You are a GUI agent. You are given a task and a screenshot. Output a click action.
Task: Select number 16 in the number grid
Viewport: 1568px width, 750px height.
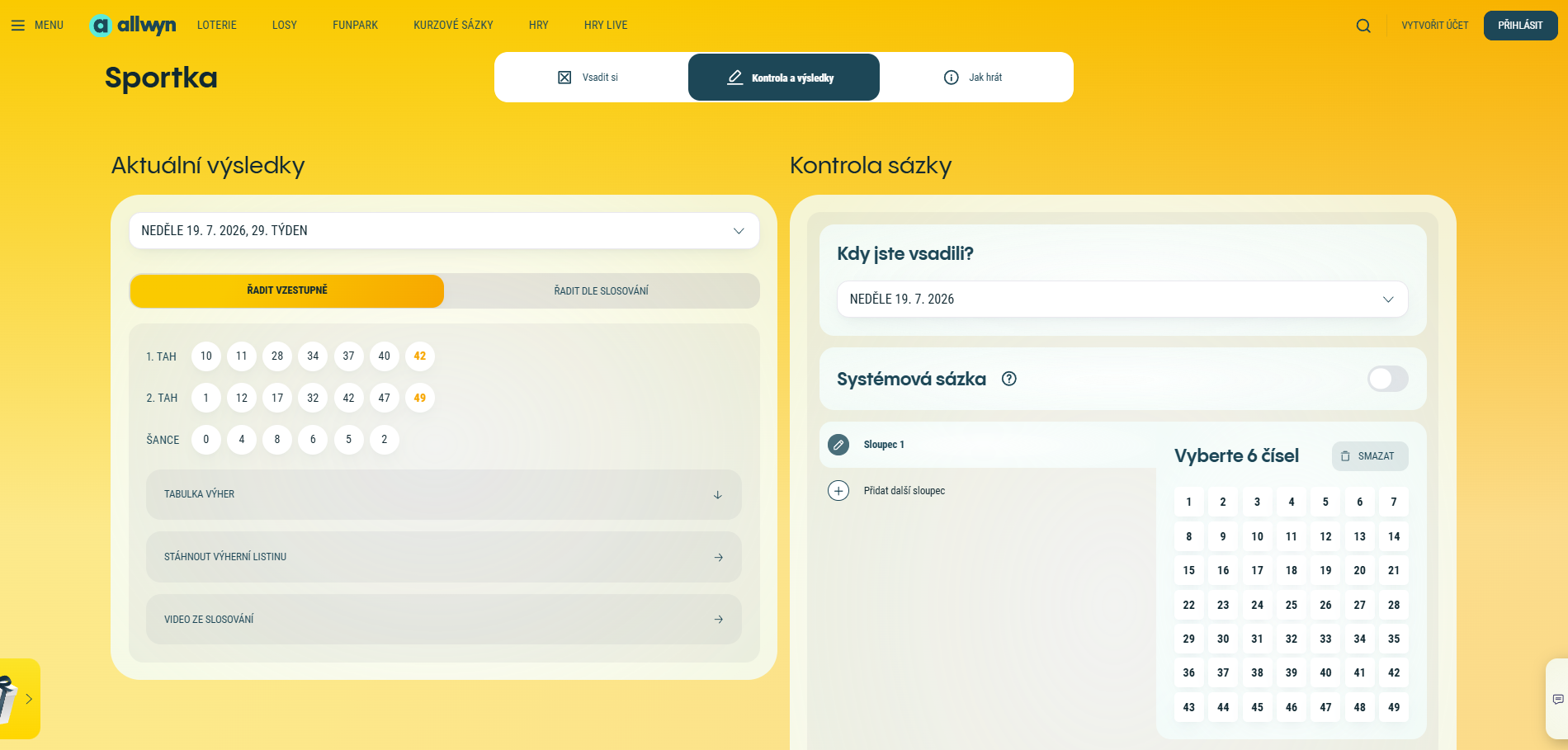[1223, 570]
